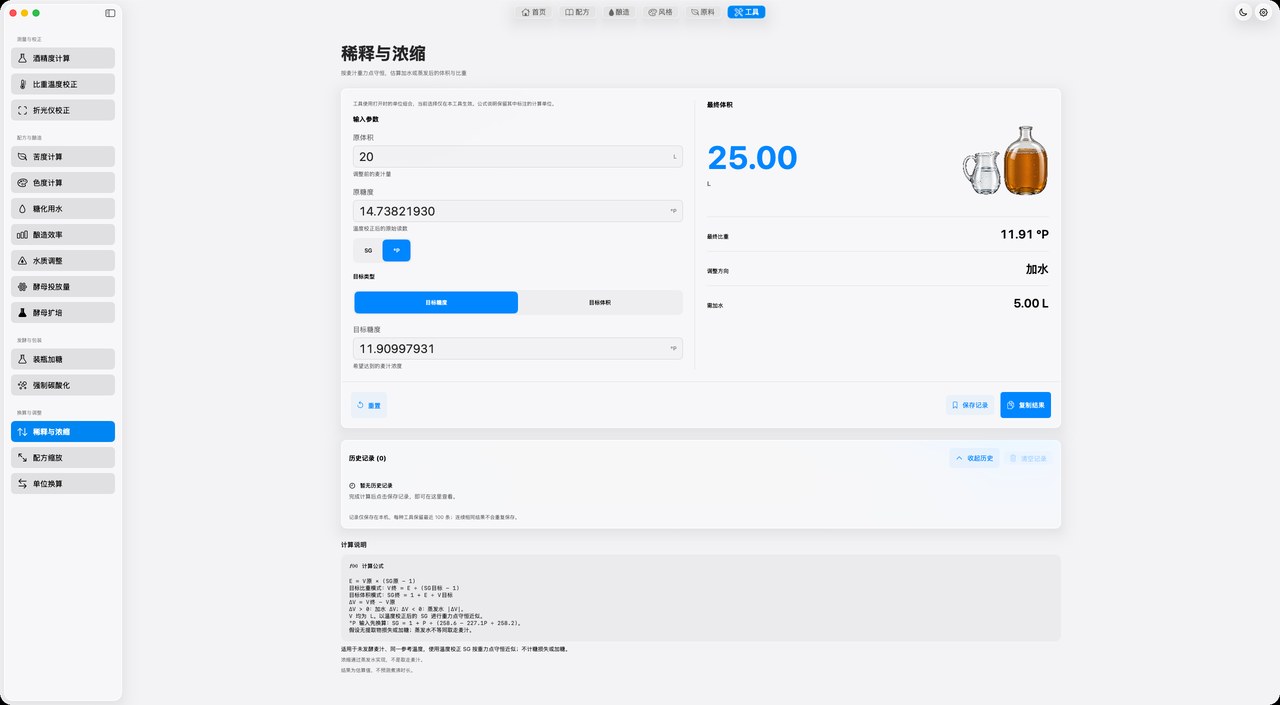This screenshot has width=1280, height=705.
Task: Click the 加水 adjustment direction value
Action: [1037, 269]
